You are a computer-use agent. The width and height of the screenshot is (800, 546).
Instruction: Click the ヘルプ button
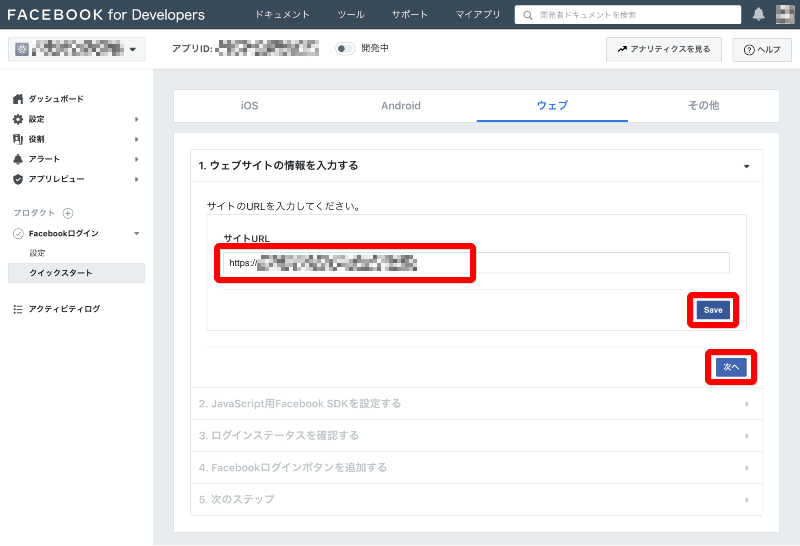[762, 49]
